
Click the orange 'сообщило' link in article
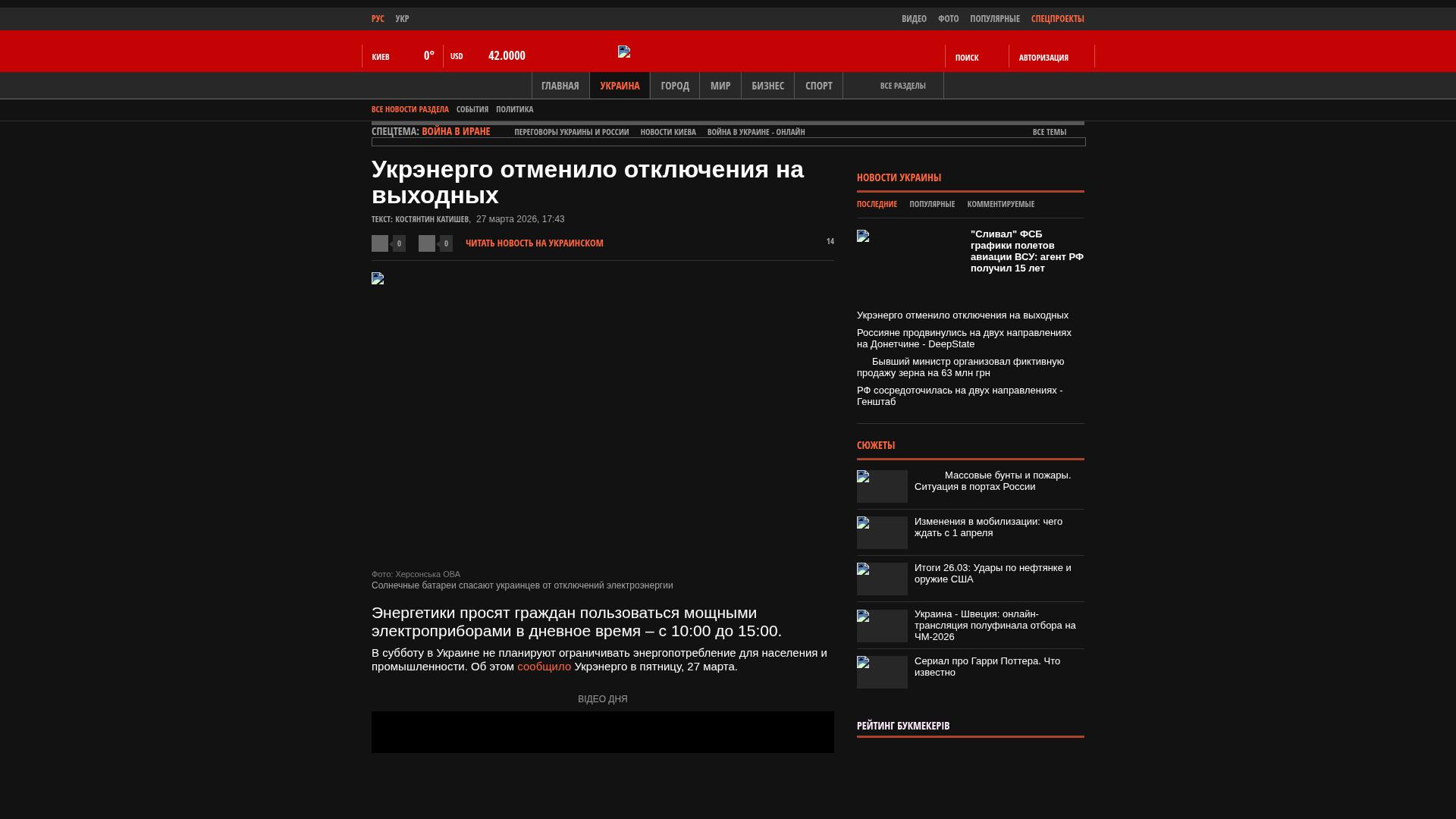(544, 667)
